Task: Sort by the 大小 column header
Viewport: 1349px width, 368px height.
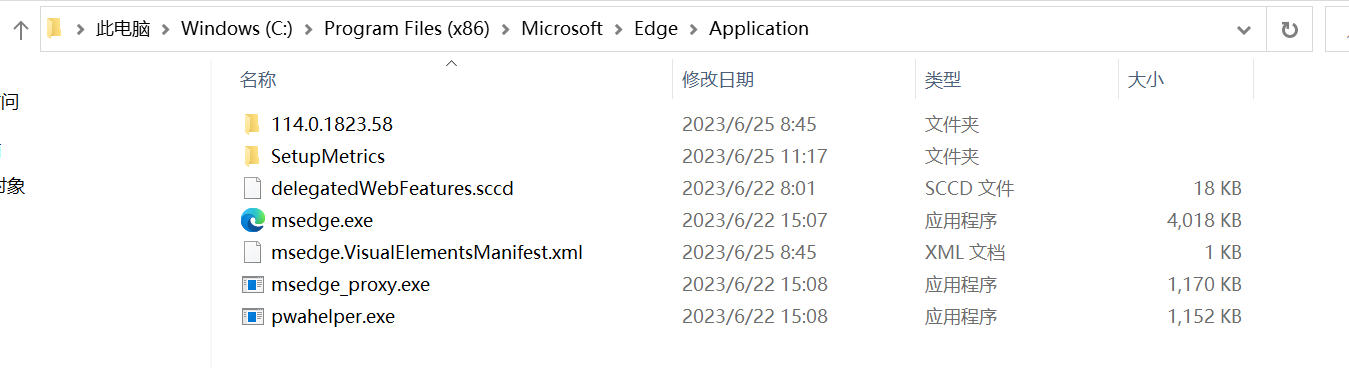Action: tap(1145, 80)
